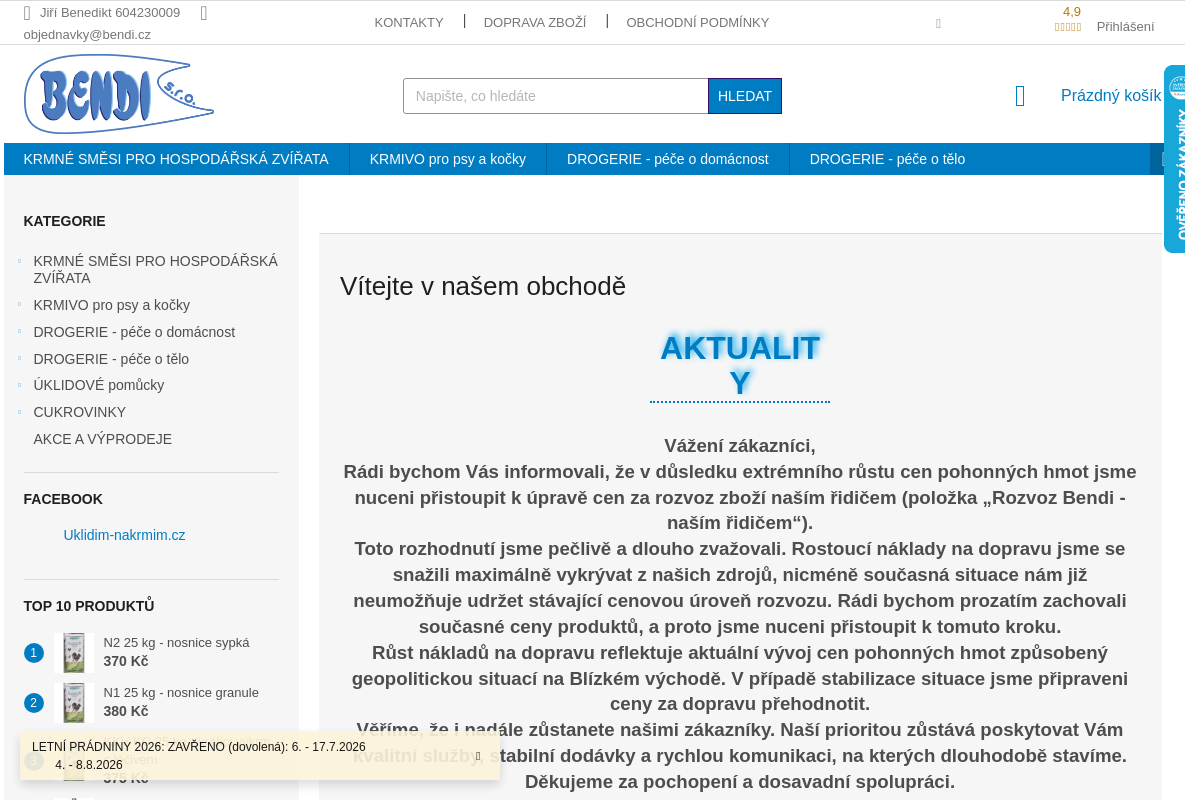
Task: Click the rank 1 badge in Top 10
Action: [34, 653]
